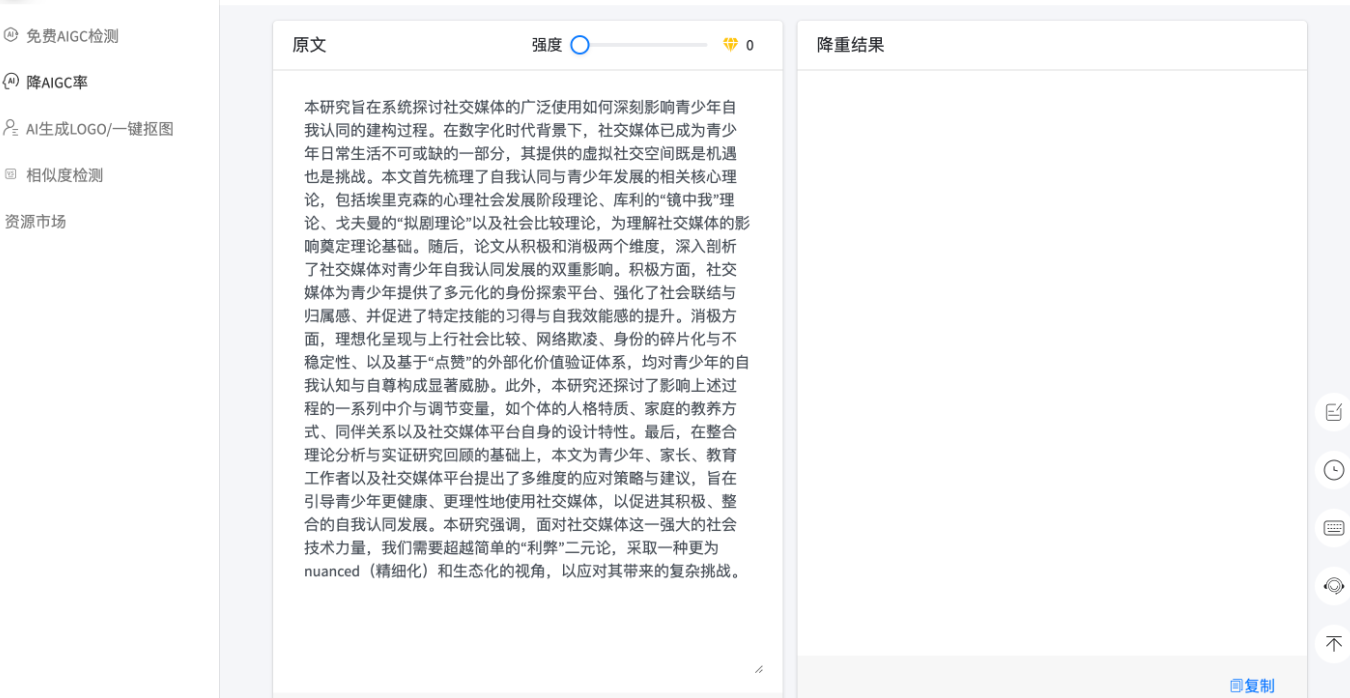
Task: Click the copy icon next to 复制
Action: point(1236,685)
